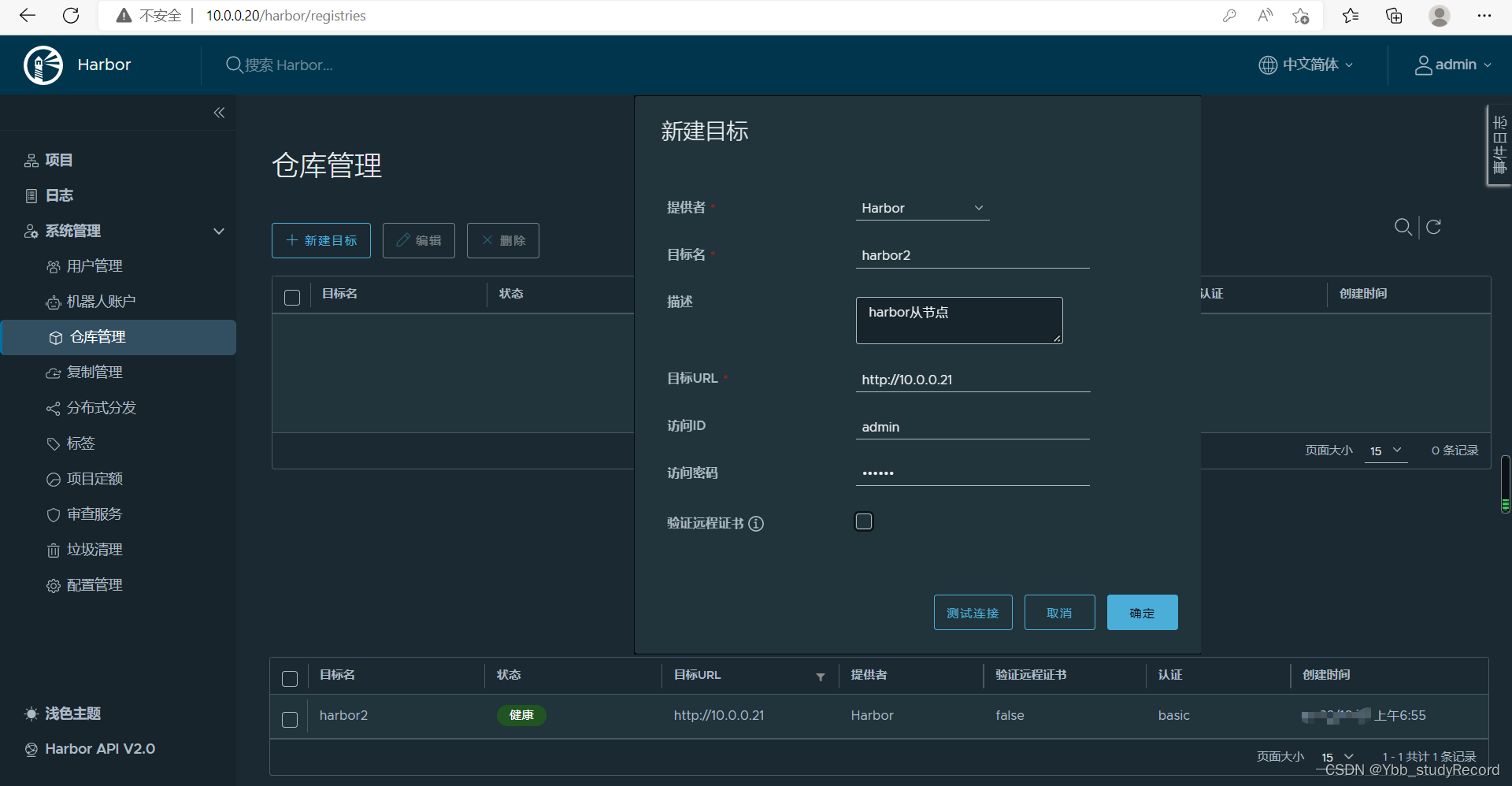Click the browser address bar URL

(286, 16)
